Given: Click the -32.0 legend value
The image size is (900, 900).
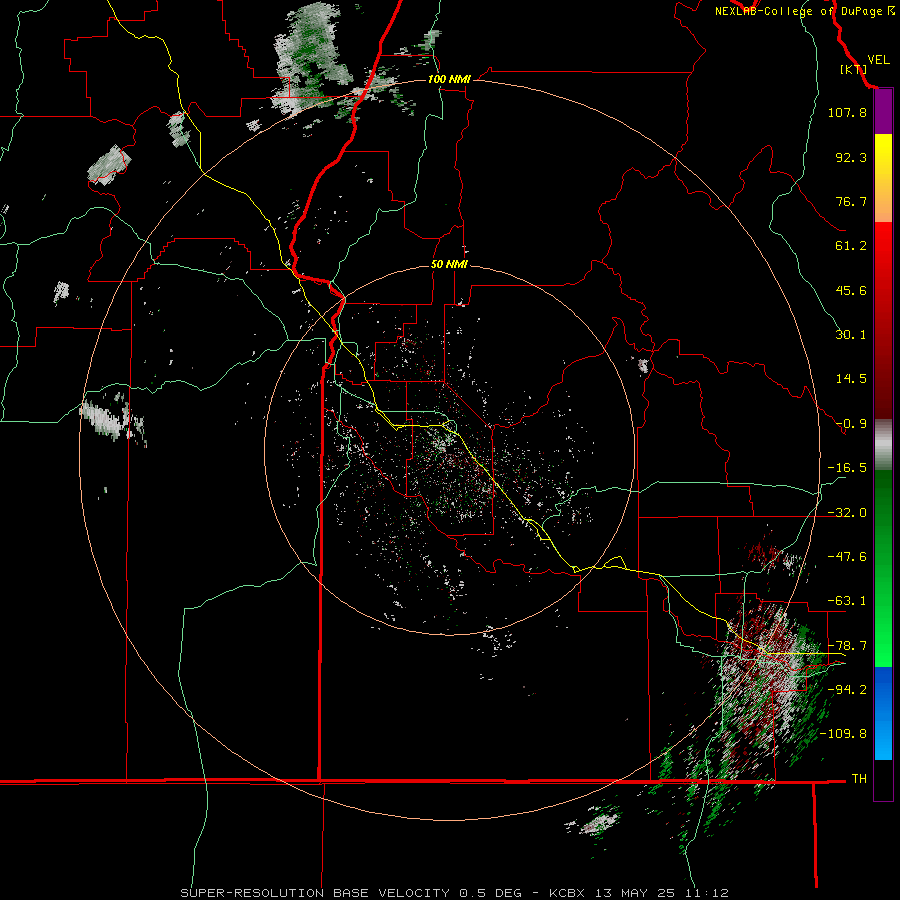Looking at the screenshot, I should (x=847, y=513).
